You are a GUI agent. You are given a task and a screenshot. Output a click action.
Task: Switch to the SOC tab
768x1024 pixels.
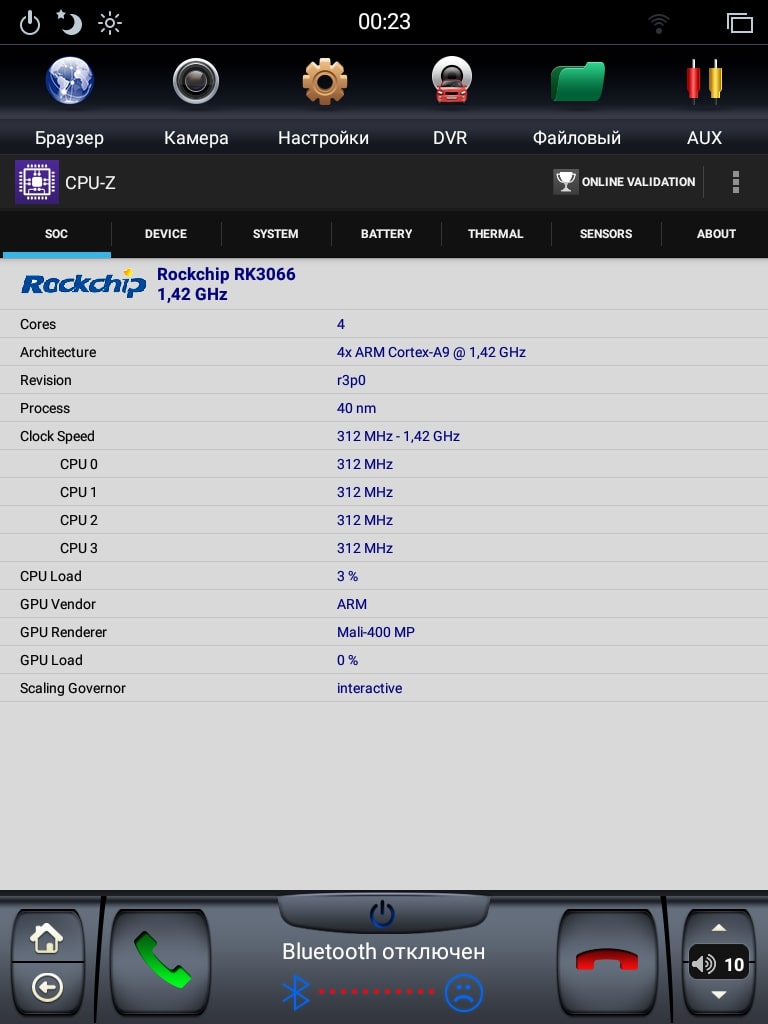tap(56, 234)
